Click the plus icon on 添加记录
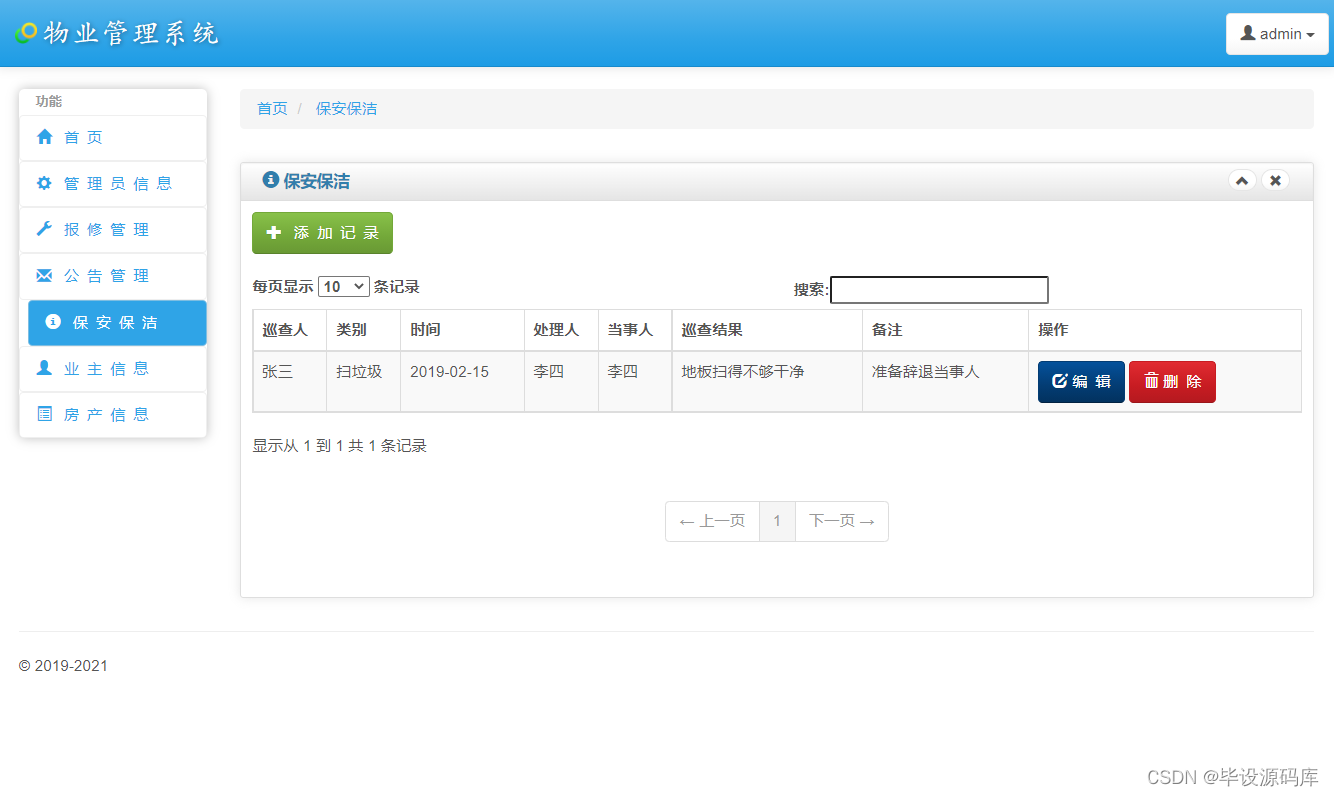This screenshot has width=1334, height=796. pos(274,232)
